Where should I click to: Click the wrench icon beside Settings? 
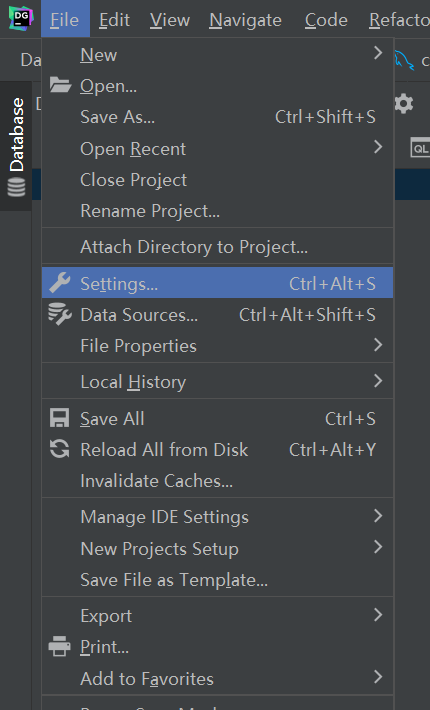[60, 283]
